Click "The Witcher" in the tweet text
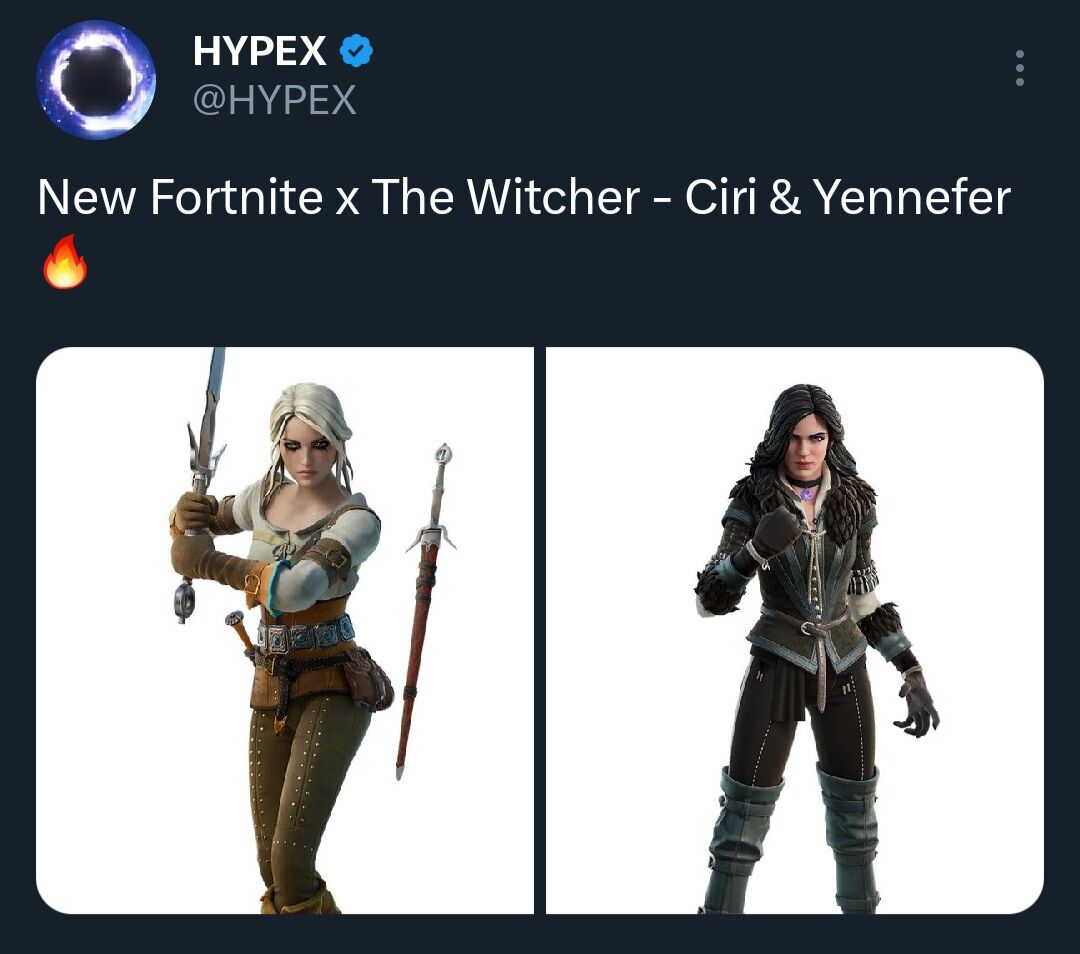The image size is (1080, 954). pyautogui.click(x=506, y=198)
